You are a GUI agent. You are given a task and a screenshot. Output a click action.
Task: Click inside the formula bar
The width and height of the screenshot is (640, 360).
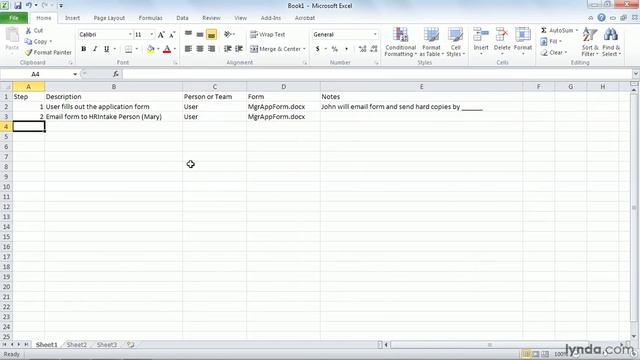[378, 74]
